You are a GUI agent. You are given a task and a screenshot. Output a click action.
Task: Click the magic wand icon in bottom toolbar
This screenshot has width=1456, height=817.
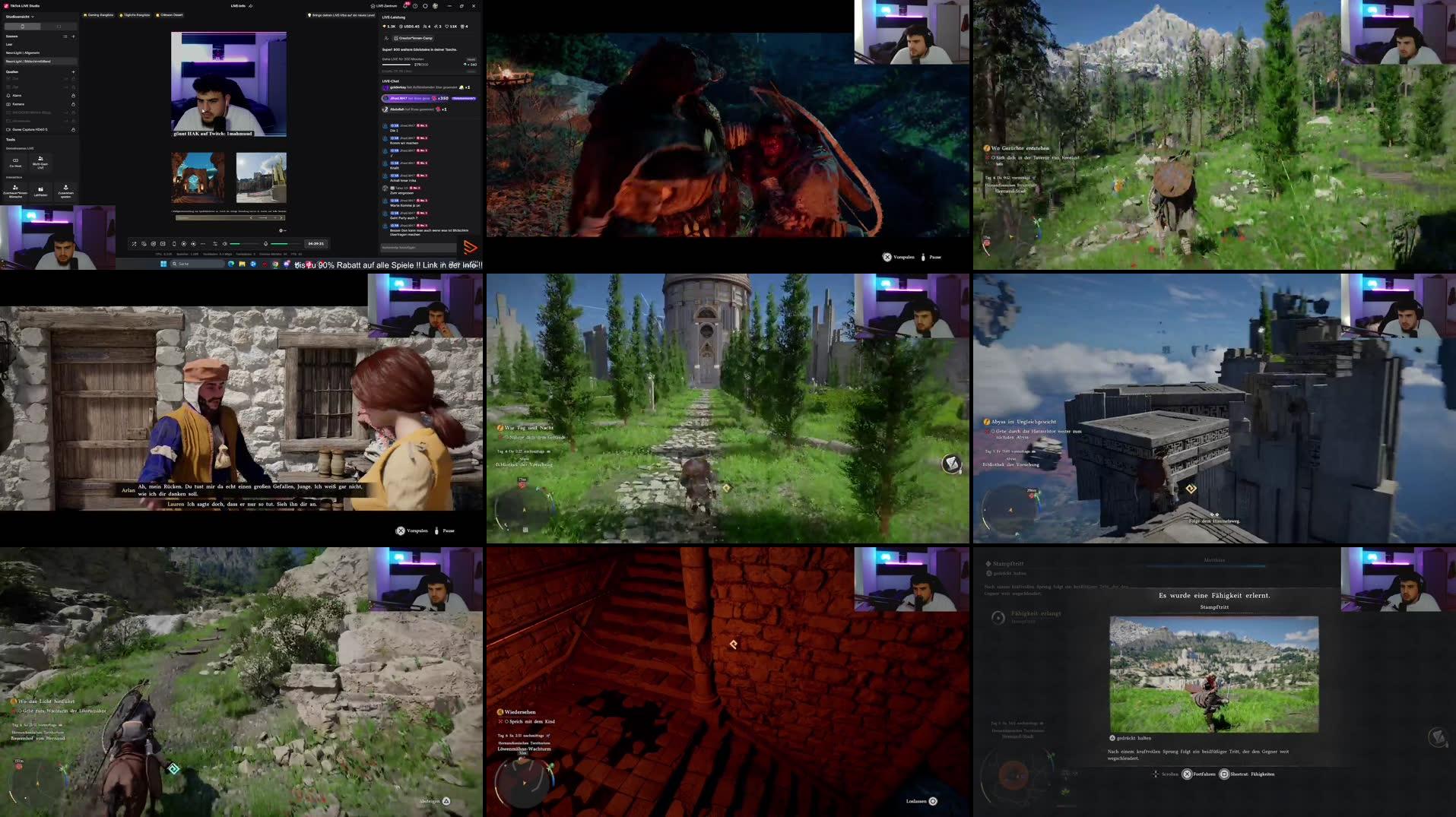point(134,244)
